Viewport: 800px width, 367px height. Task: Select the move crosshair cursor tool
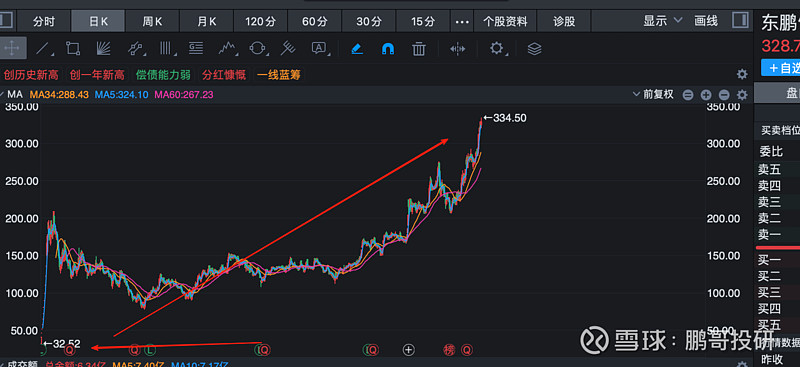[11, 49]
